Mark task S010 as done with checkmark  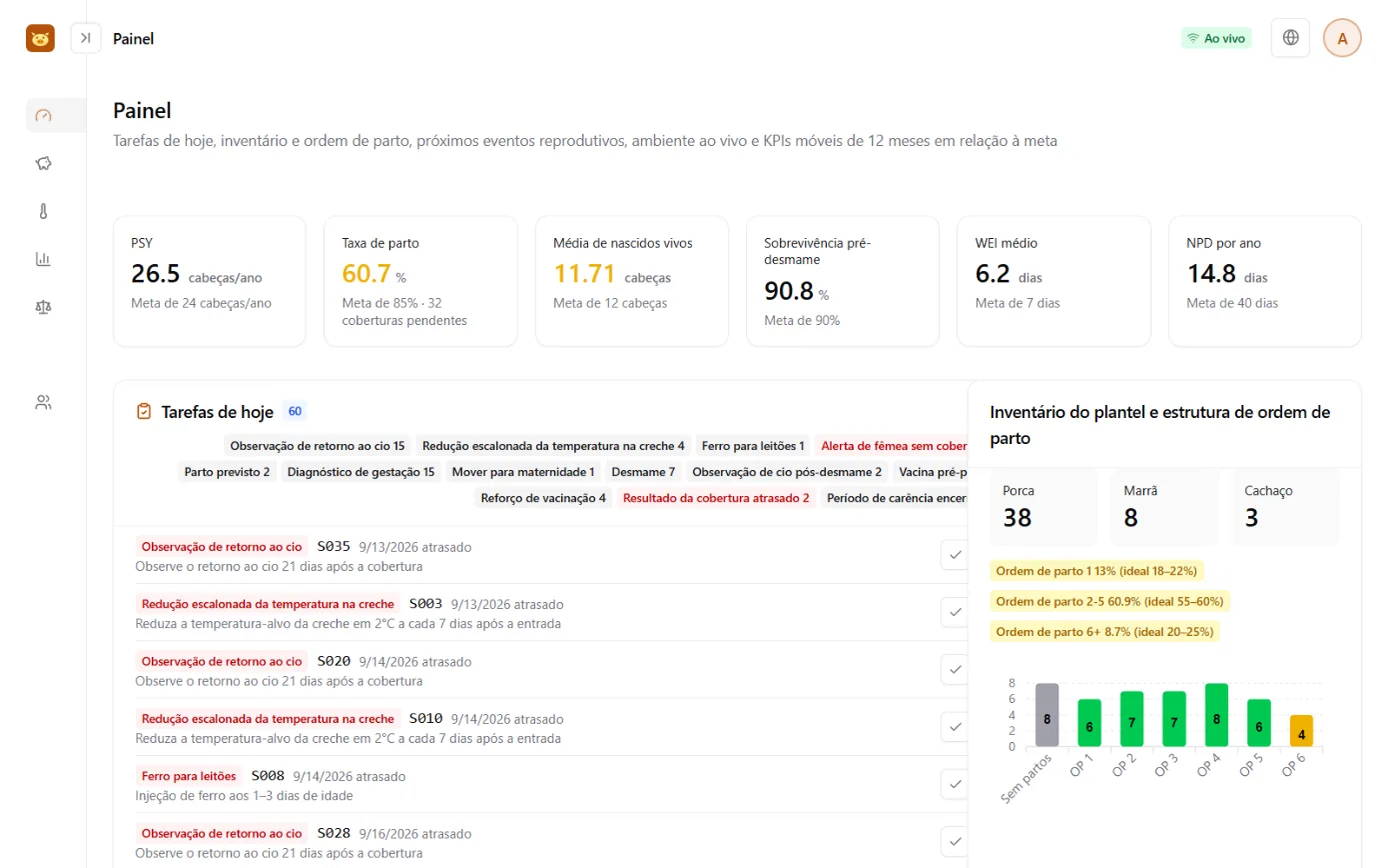[x=954, y=726]
